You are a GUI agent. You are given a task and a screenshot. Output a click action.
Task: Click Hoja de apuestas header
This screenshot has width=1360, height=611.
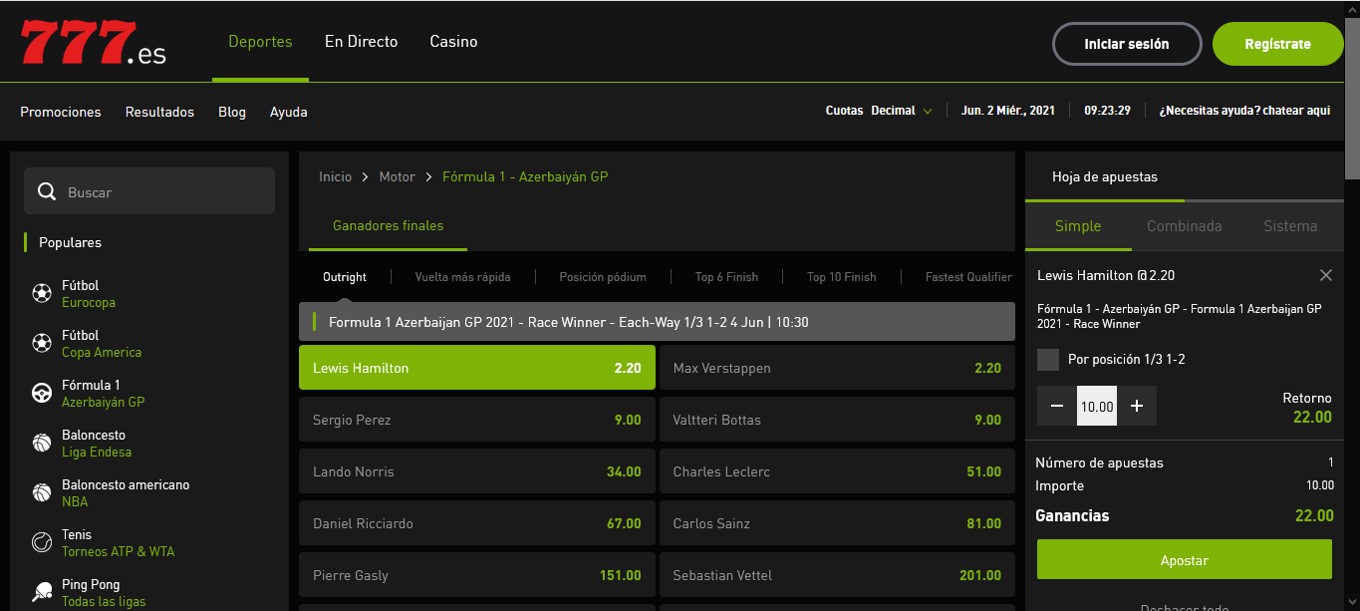coord(1105,177)
